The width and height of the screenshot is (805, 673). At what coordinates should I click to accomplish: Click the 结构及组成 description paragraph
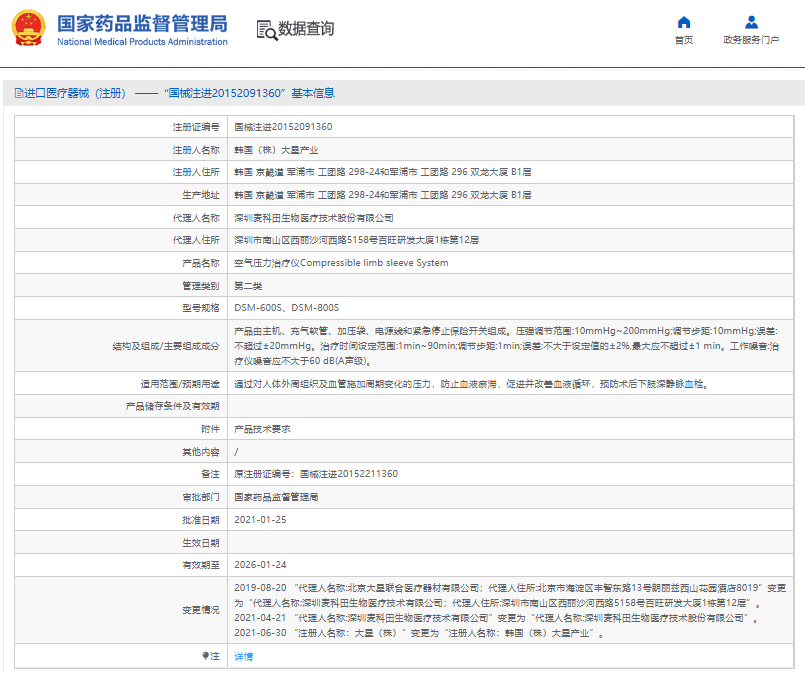click(x=507, y=346)
